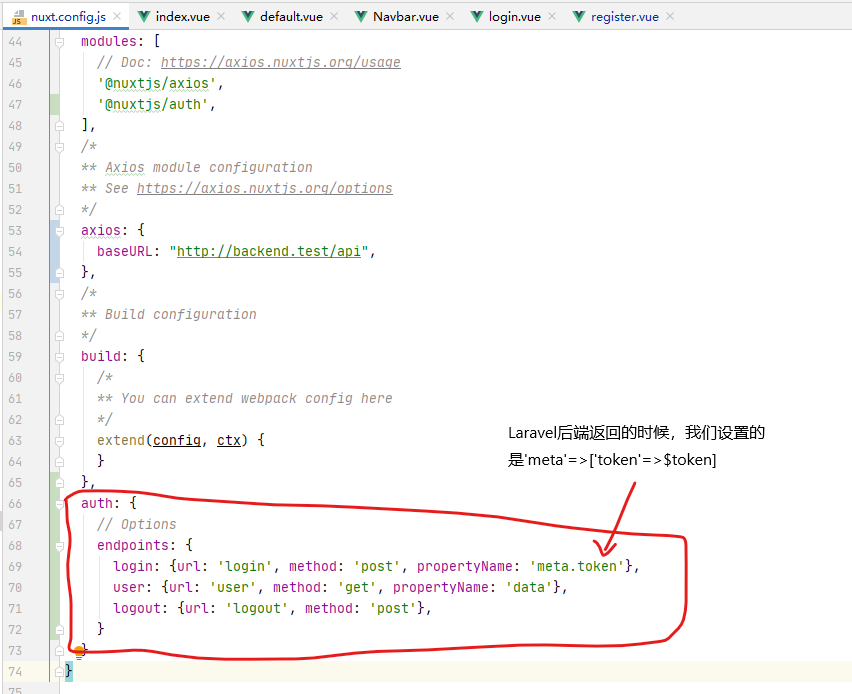Collapse the endpoints object fold on line 68
The height and width of the screenshot is (694, 852).
pyautogui.click(x=59, y=546)
